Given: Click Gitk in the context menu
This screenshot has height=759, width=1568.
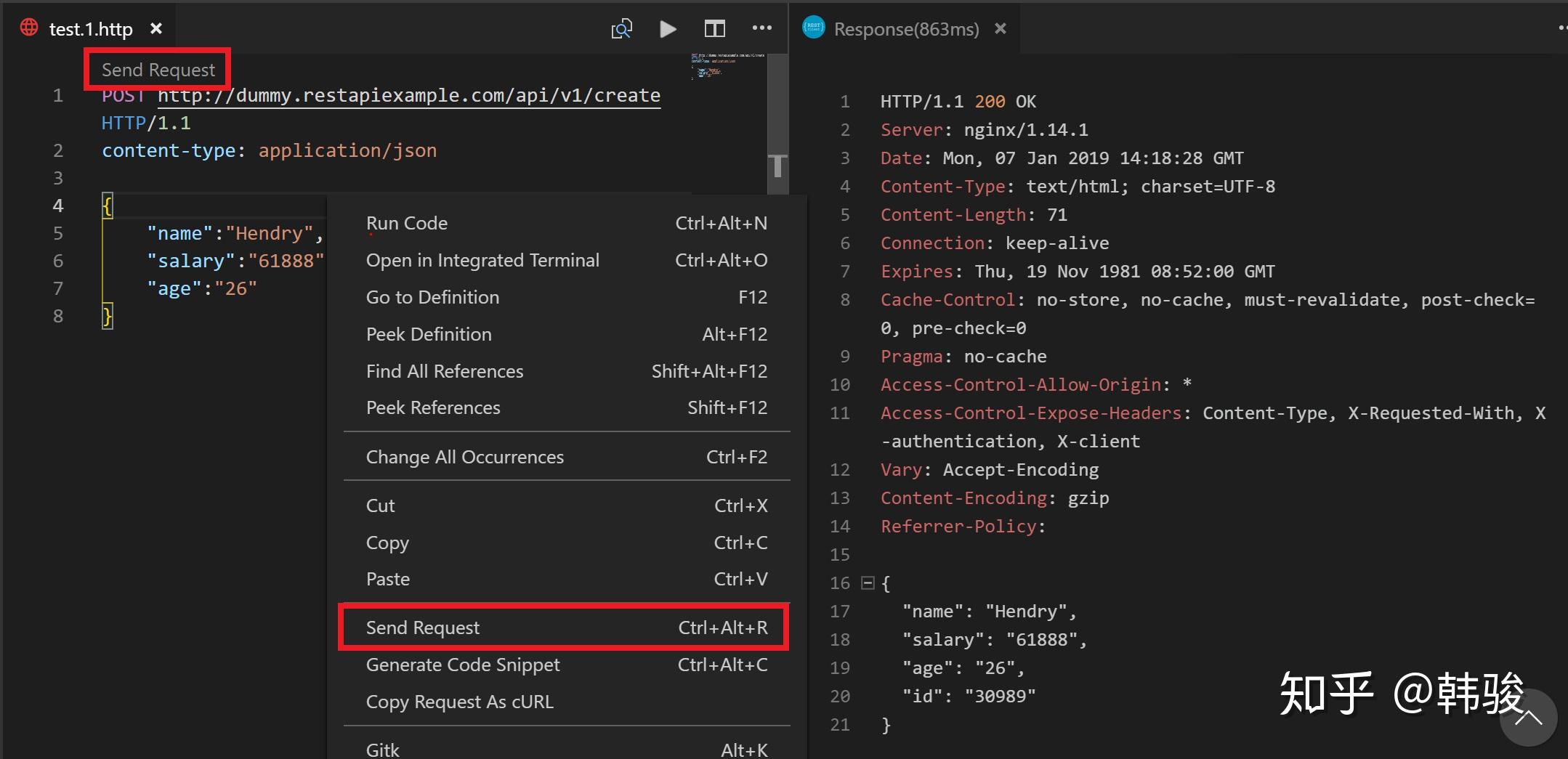Looking at the screenshot, I should [382, 748].
